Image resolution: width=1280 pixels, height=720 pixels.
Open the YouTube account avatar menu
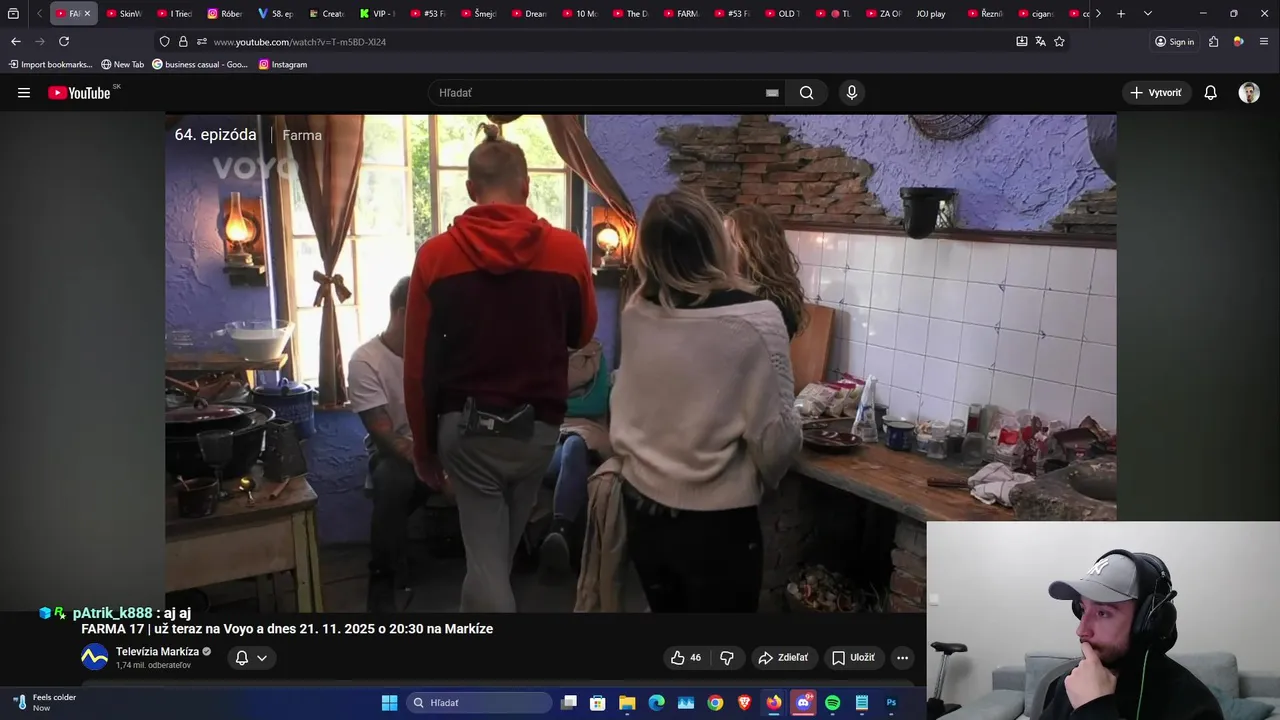[x=1249, y=93]
